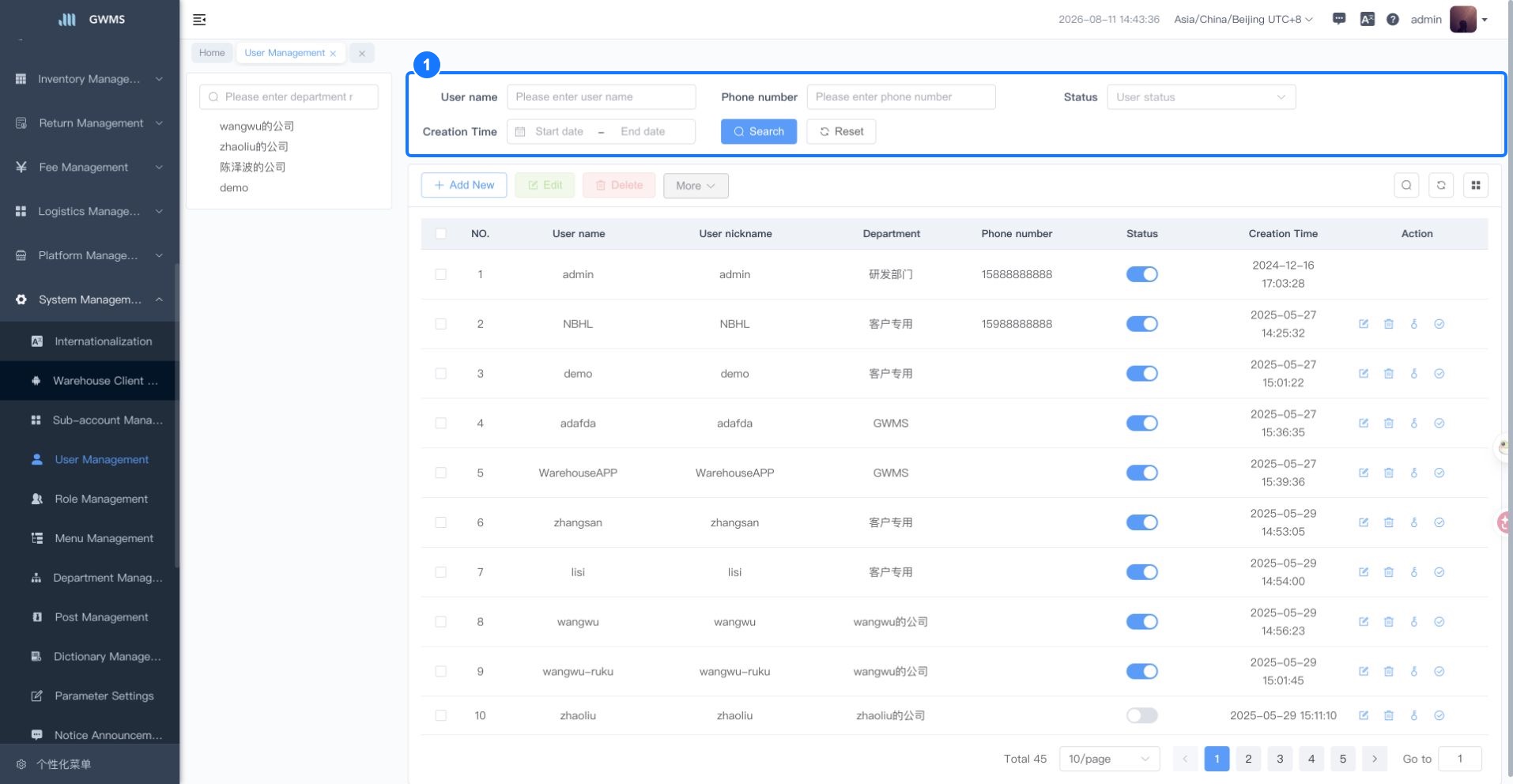Turn off status for wangwu-ruku
This screenshot has height=784, width=1513.
coord(1141,672)
